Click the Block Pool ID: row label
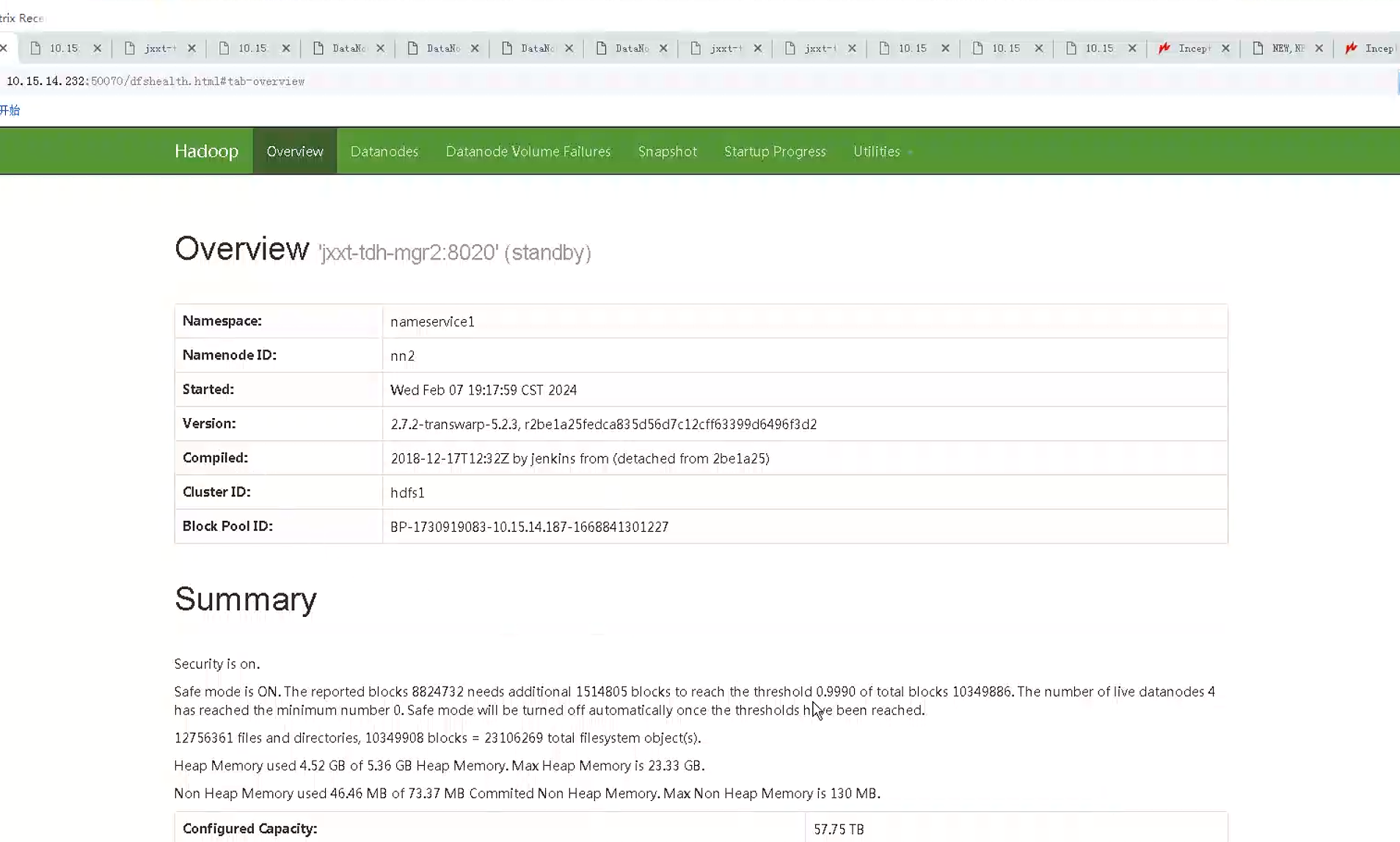1400x842 pixels. click(227, 526)
